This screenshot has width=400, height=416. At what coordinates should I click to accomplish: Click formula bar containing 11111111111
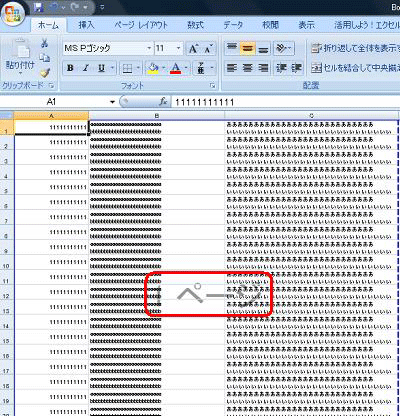click(286, 102)
